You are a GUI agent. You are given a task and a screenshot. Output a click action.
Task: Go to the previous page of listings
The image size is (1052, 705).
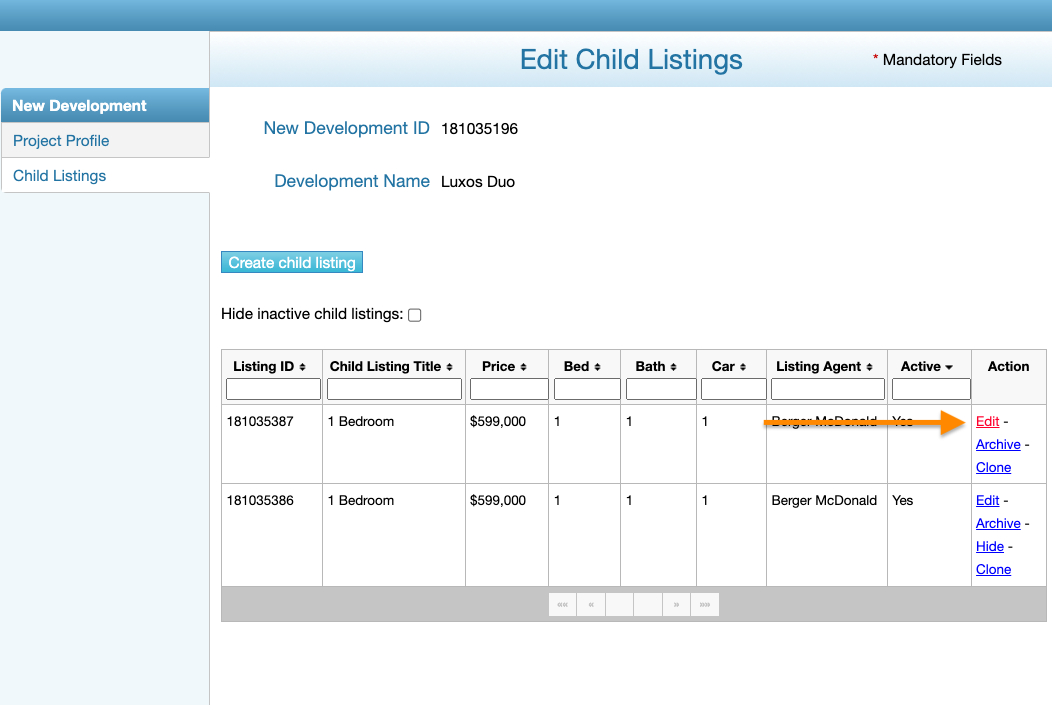pos(591,604)
